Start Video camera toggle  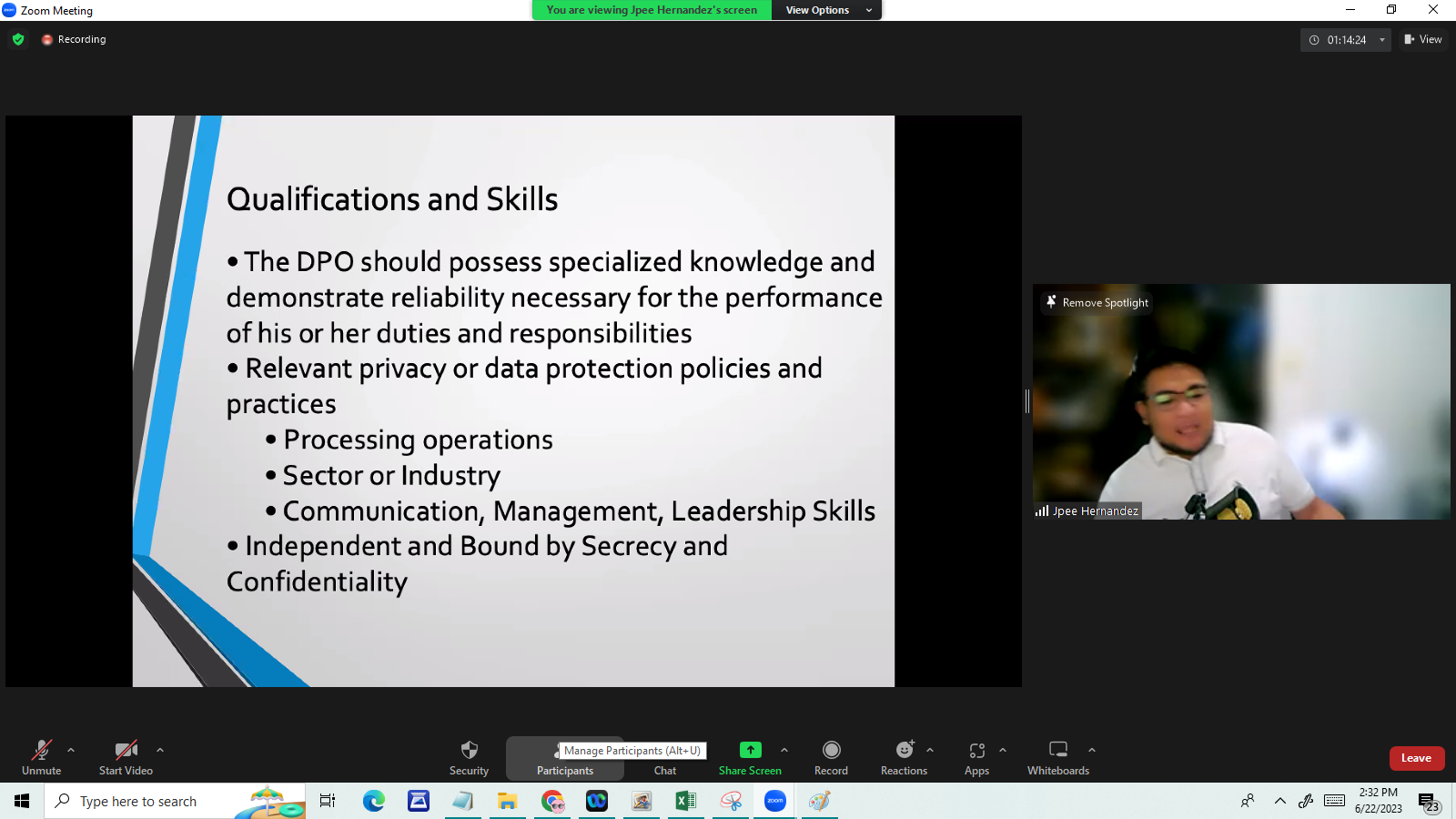click(126, 757)
